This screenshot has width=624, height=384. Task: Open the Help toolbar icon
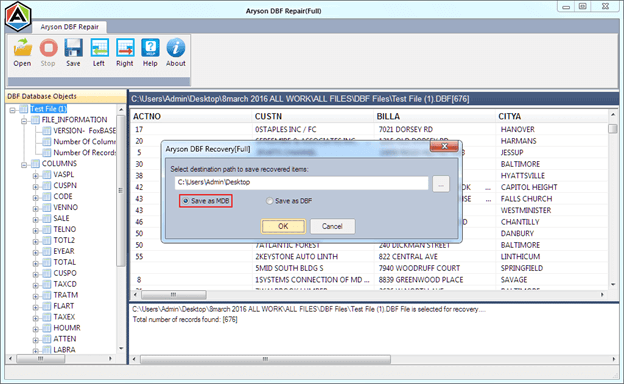[150, 48]
